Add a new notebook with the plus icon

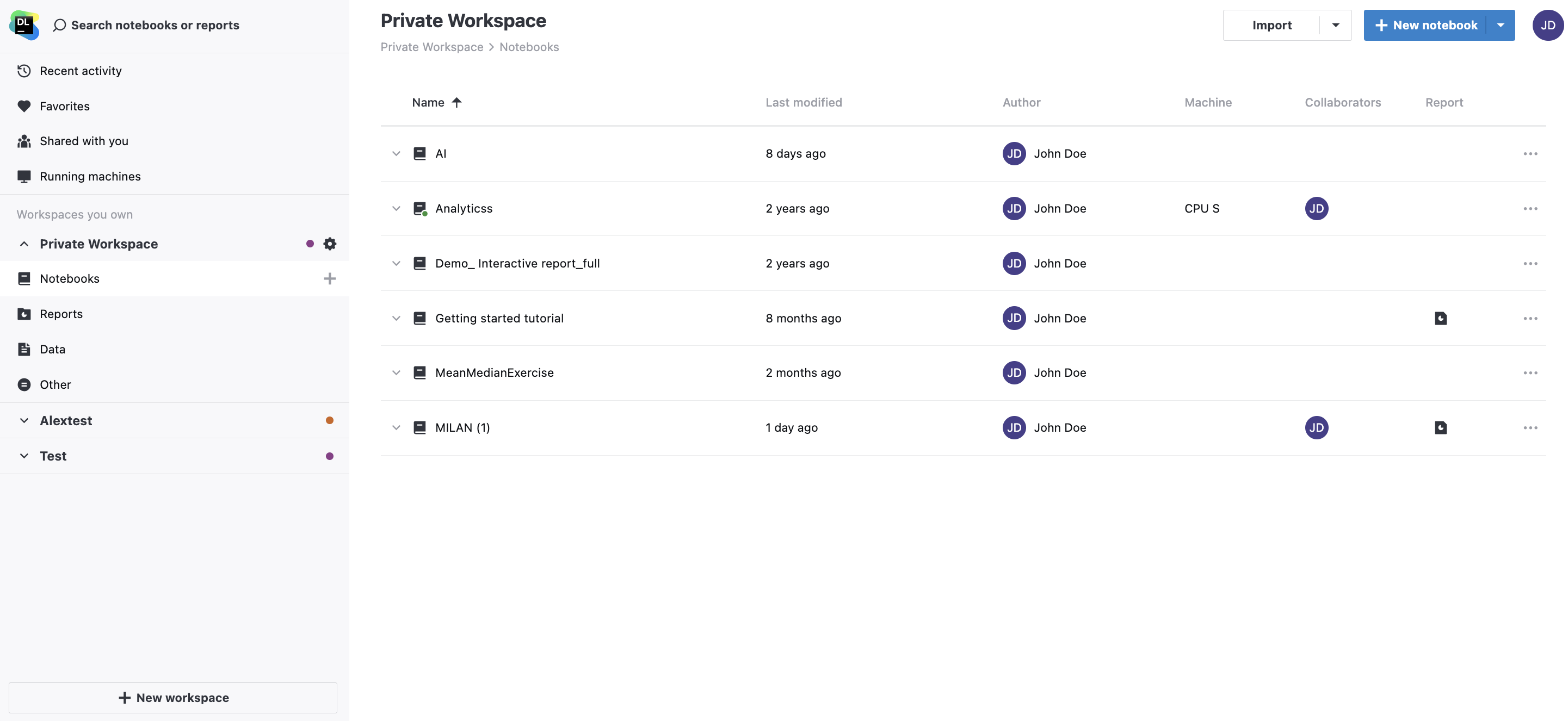click(329, 278)
